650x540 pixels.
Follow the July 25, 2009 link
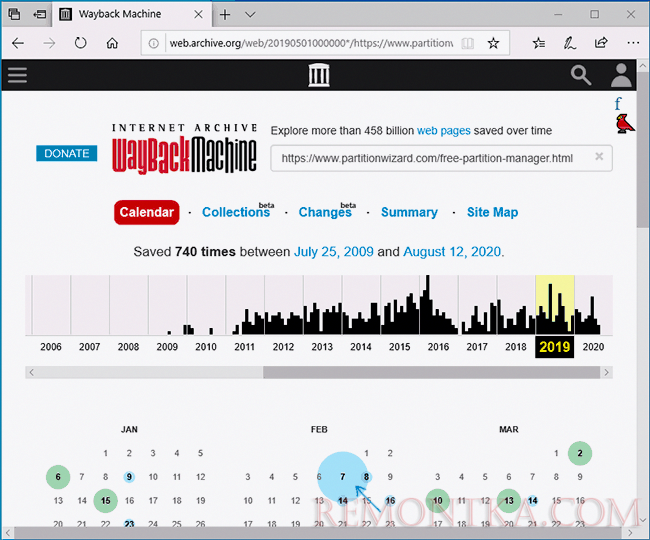tap(334, 252)
